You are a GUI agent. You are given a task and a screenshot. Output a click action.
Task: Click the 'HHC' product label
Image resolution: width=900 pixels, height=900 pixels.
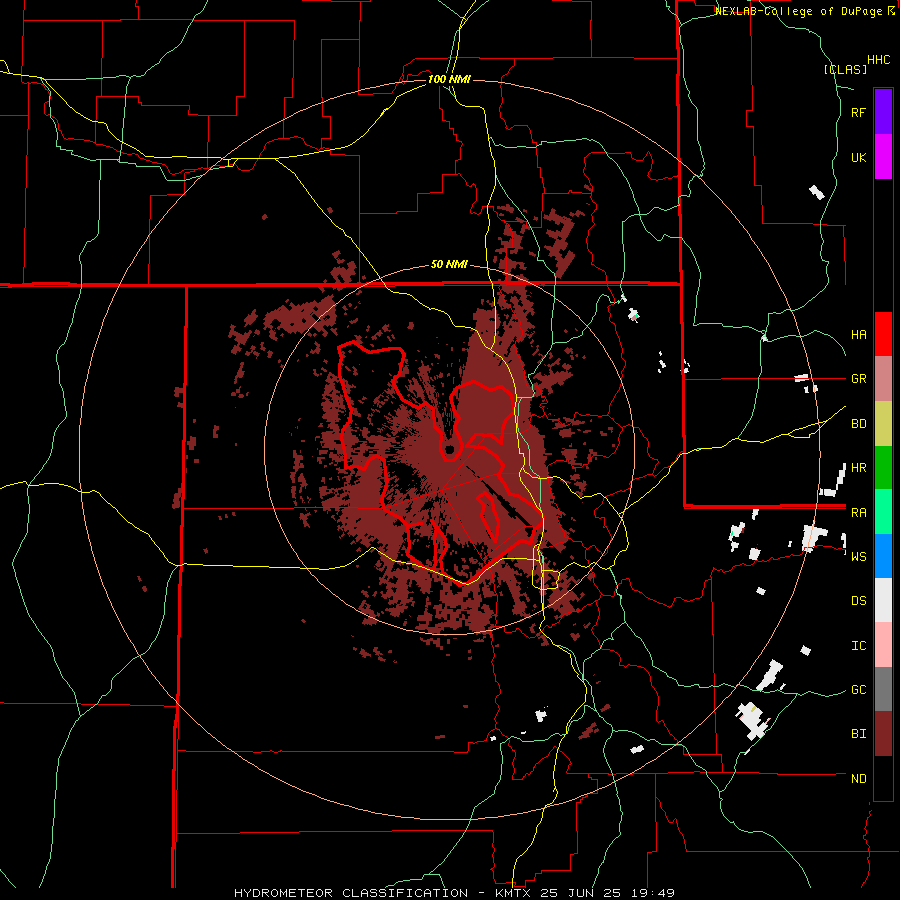[x=879, y=60]
